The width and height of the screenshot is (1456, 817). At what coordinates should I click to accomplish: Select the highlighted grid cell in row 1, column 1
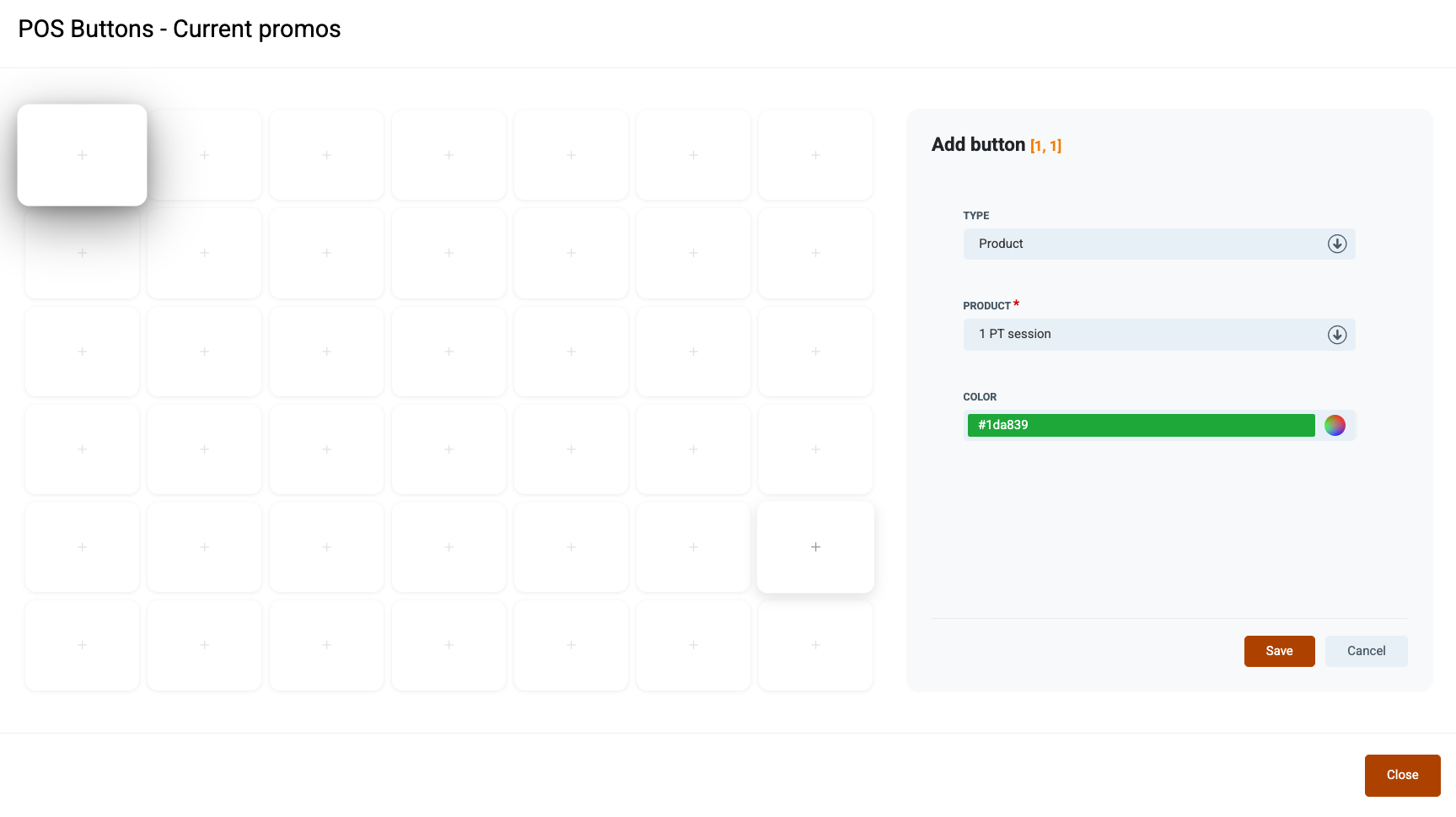point(83,155)
